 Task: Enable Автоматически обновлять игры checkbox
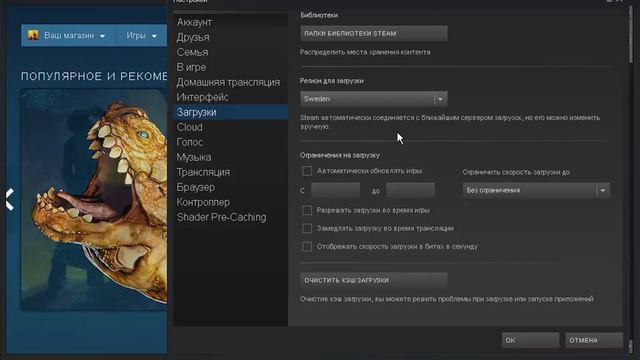[307, 171]
